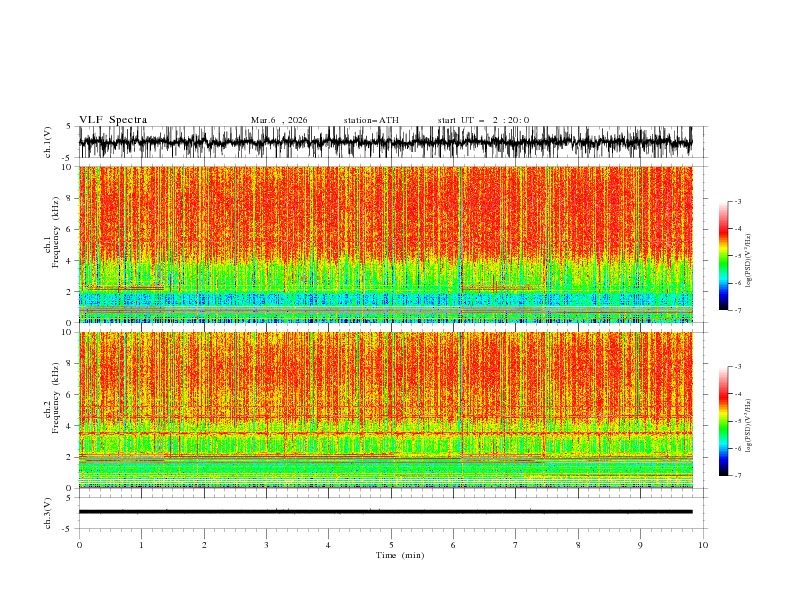
Task: Click the date 'Mar.6 , 2026' text
Action: coord(279,120)
